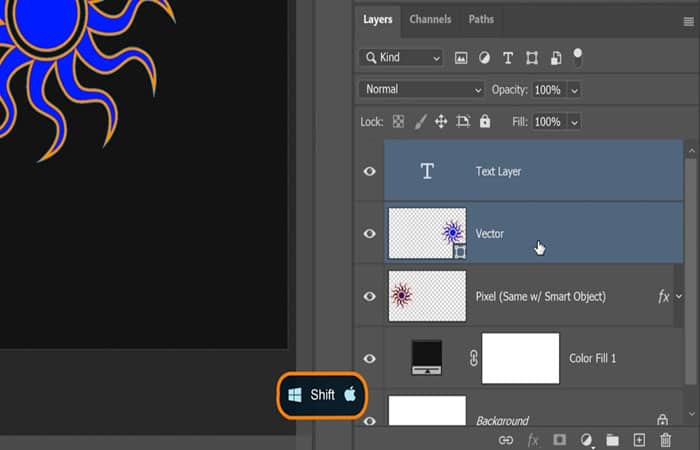Open the Kind filter type dropdown
This screenshot has width=700, height=450.
click(x=401, y=58)
